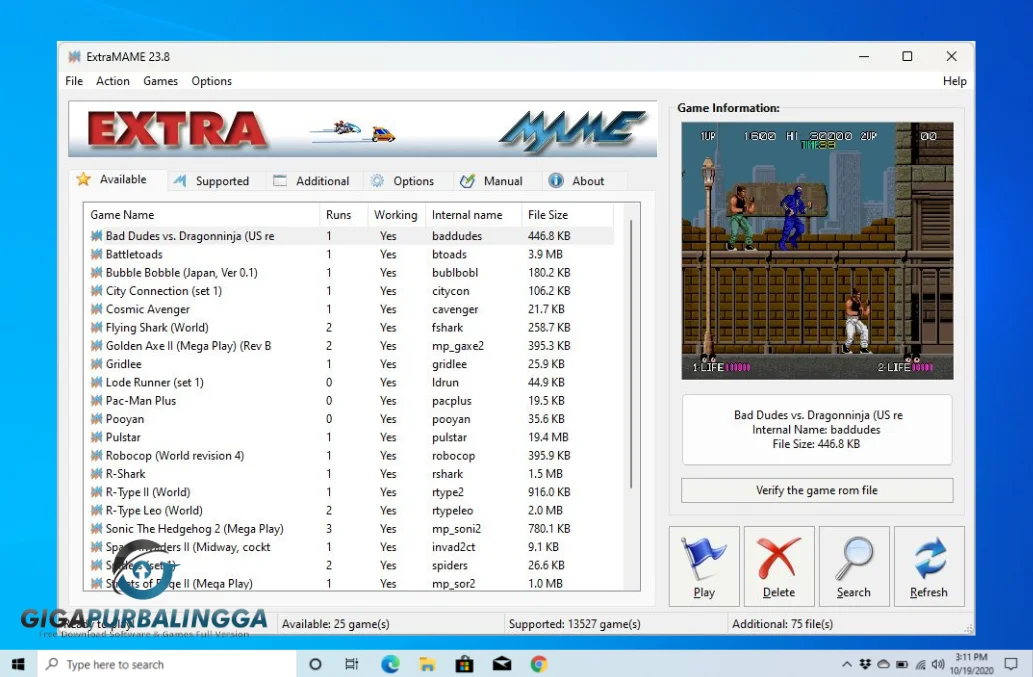Image resolution: width=1033 pixels, height=677 pixels.
Task: Sort list by Internal name column header
Action: click(473, 215)
